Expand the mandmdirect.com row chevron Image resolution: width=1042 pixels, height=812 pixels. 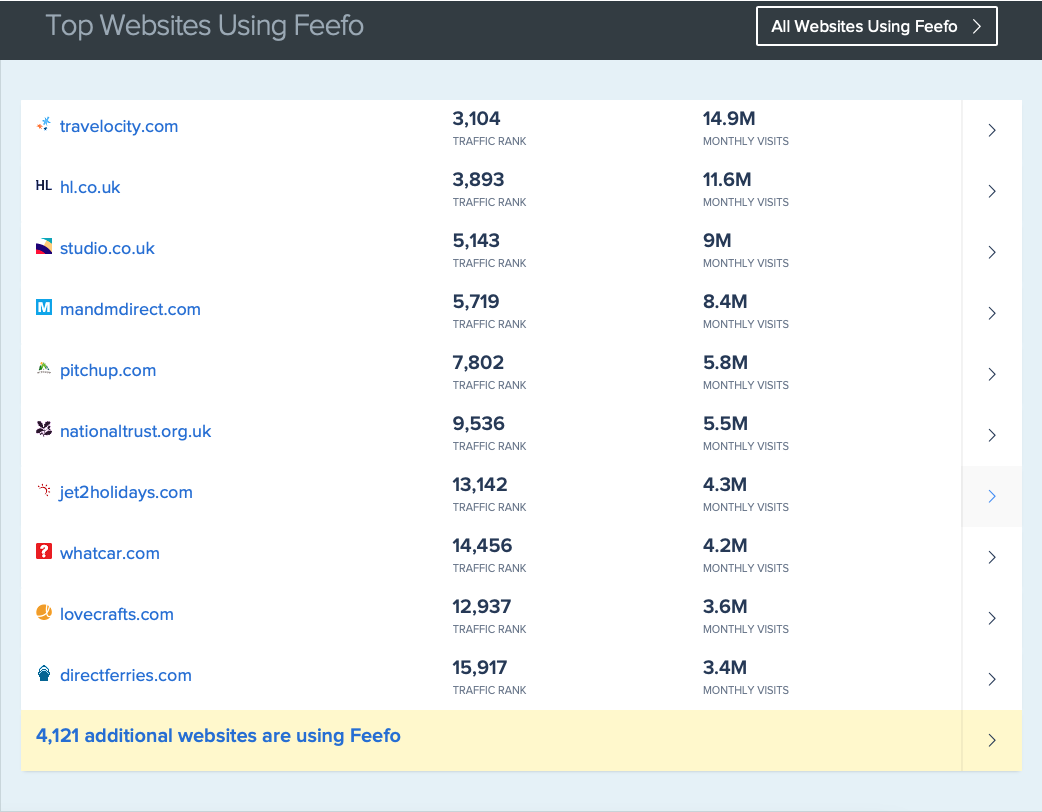click(991, 314)
